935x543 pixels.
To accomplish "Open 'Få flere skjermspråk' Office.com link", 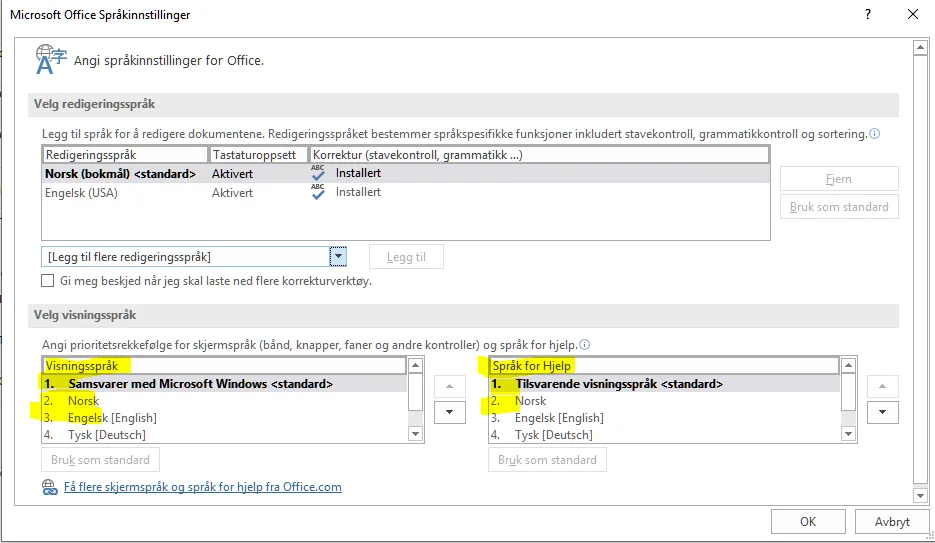I will pos(203,487).
